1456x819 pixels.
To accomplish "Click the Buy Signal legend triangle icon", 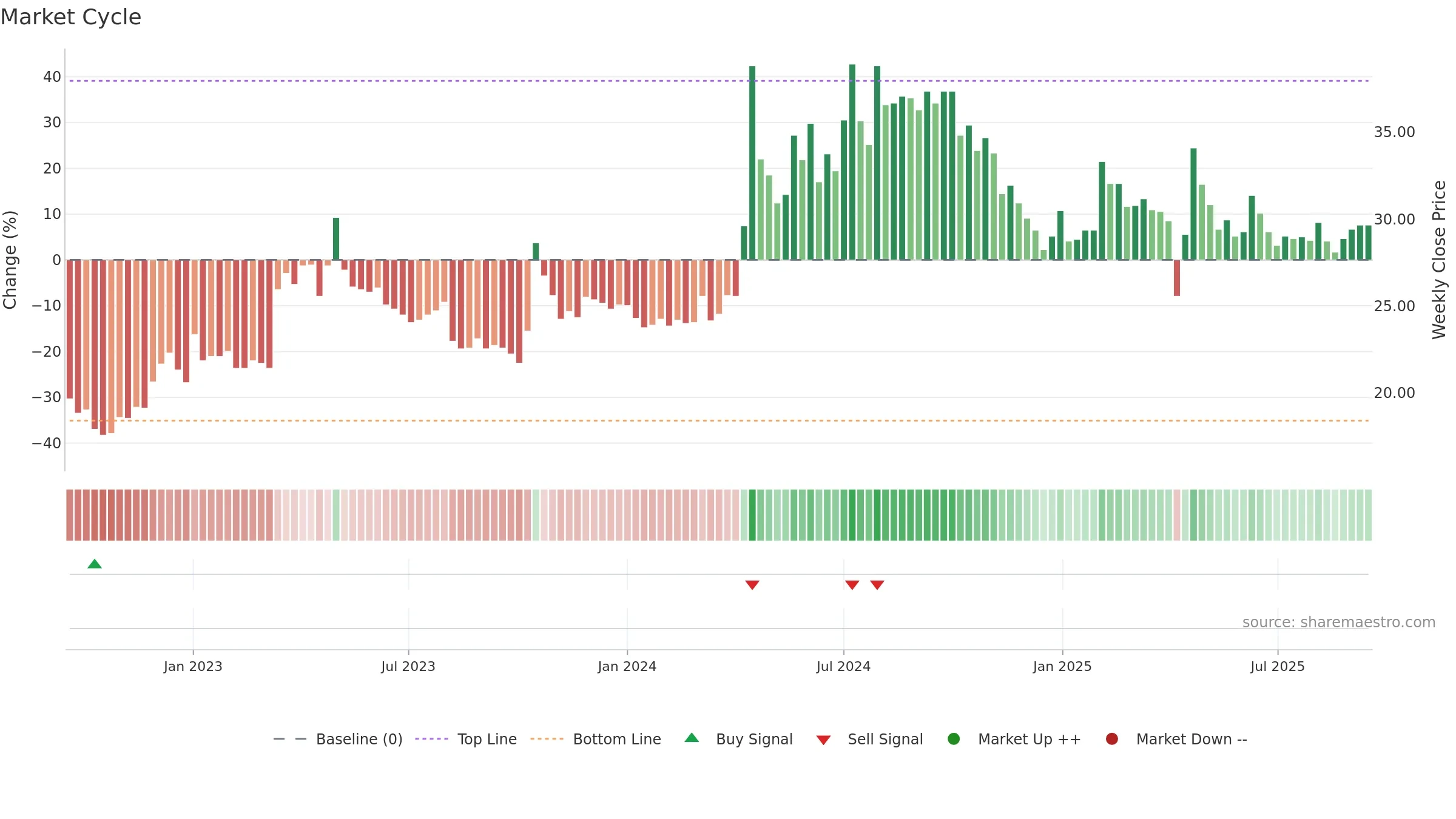I will (692, 738).
